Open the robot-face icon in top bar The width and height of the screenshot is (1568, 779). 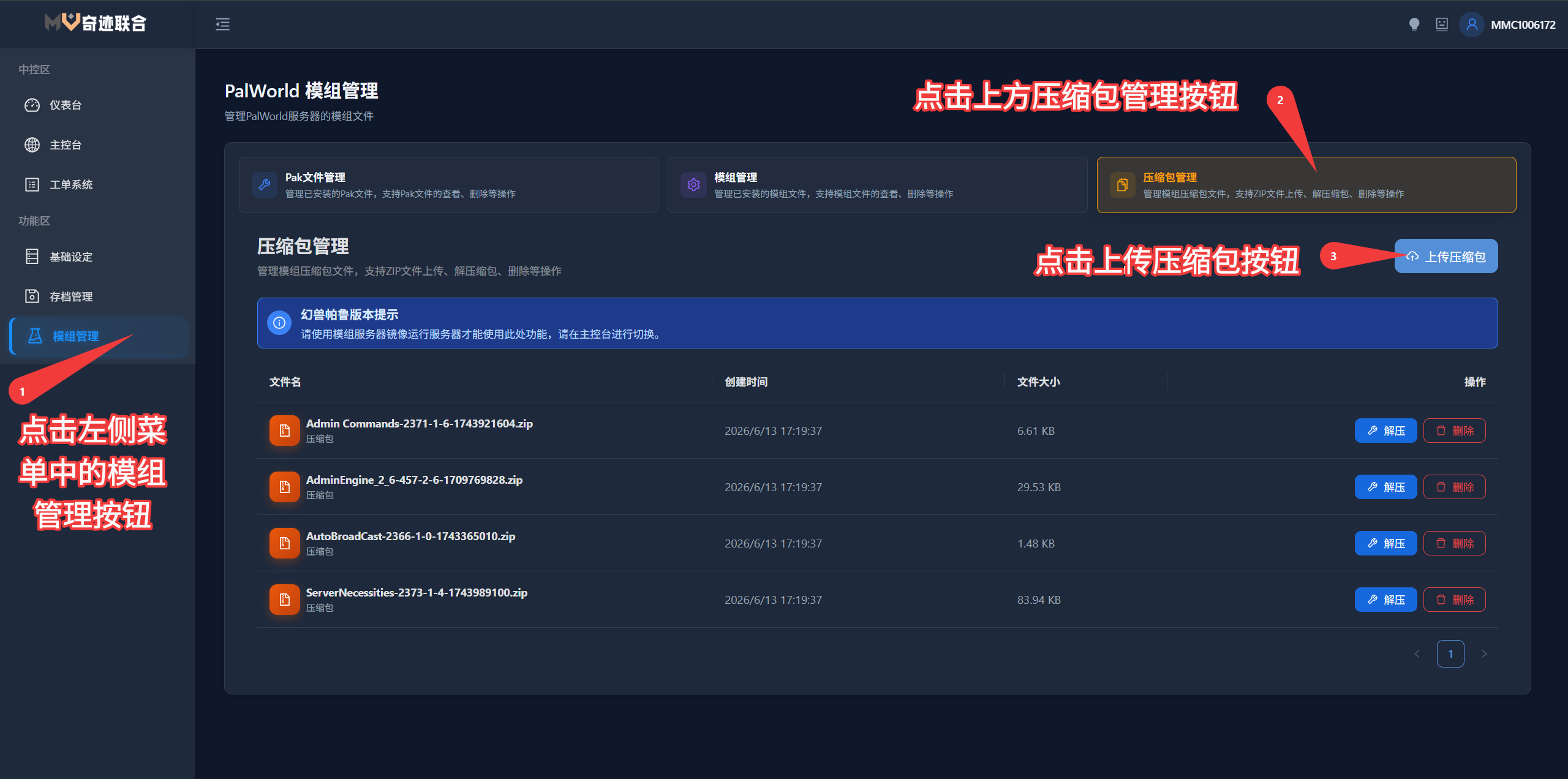point(1442,24)
